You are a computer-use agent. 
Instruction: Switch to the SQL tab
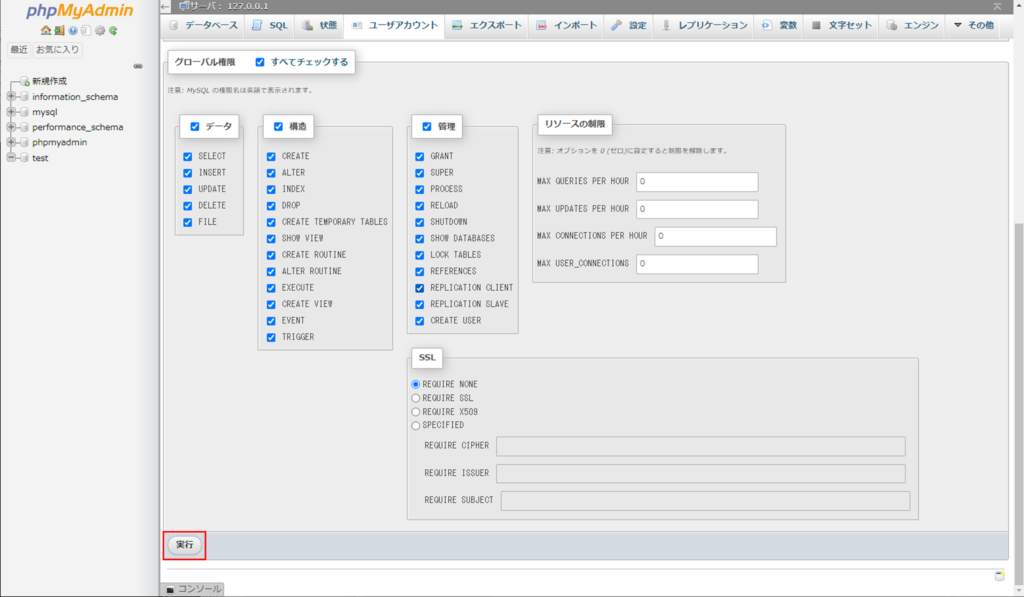click(x=269, y=25)
